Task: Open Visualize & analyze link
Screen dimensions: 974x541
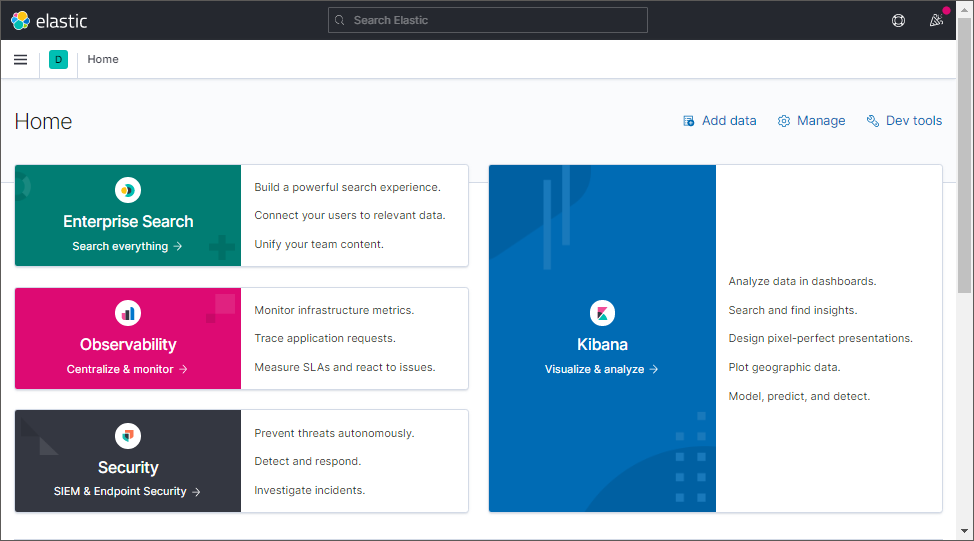Action: [x=601, y=369]
